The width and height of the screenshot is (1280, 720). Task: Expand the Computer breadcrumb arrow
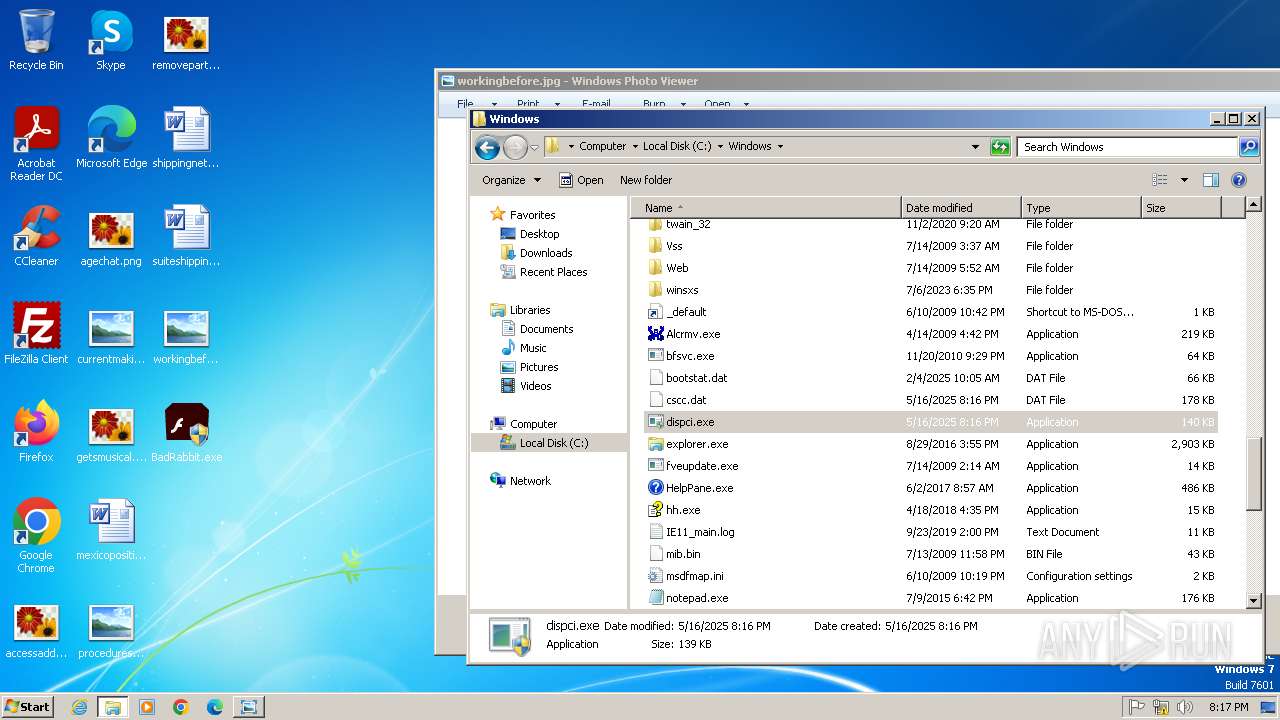(x=634, y=146)
